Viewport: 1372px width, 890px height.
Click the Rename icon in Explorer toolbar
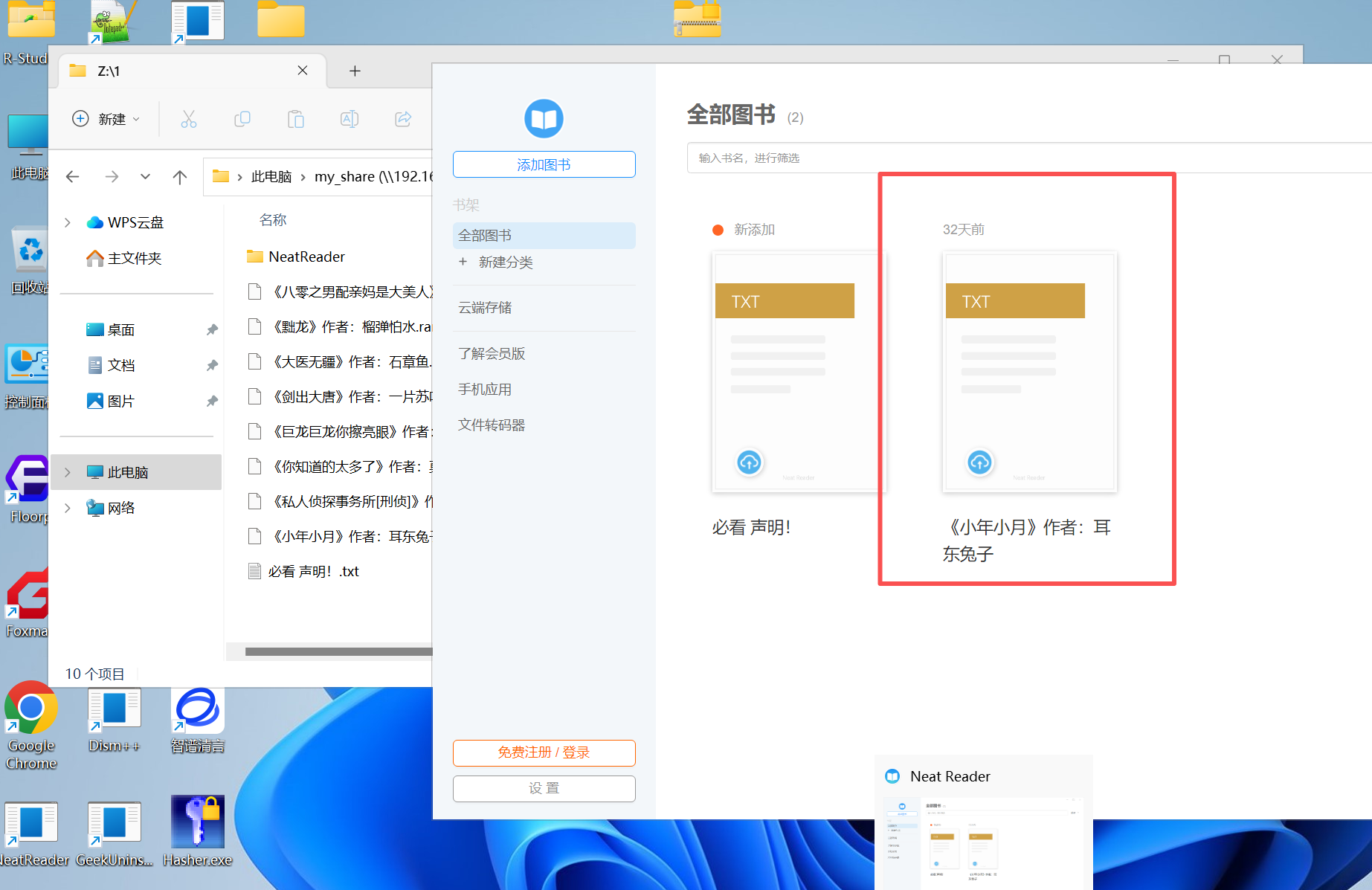pos(350,119)
